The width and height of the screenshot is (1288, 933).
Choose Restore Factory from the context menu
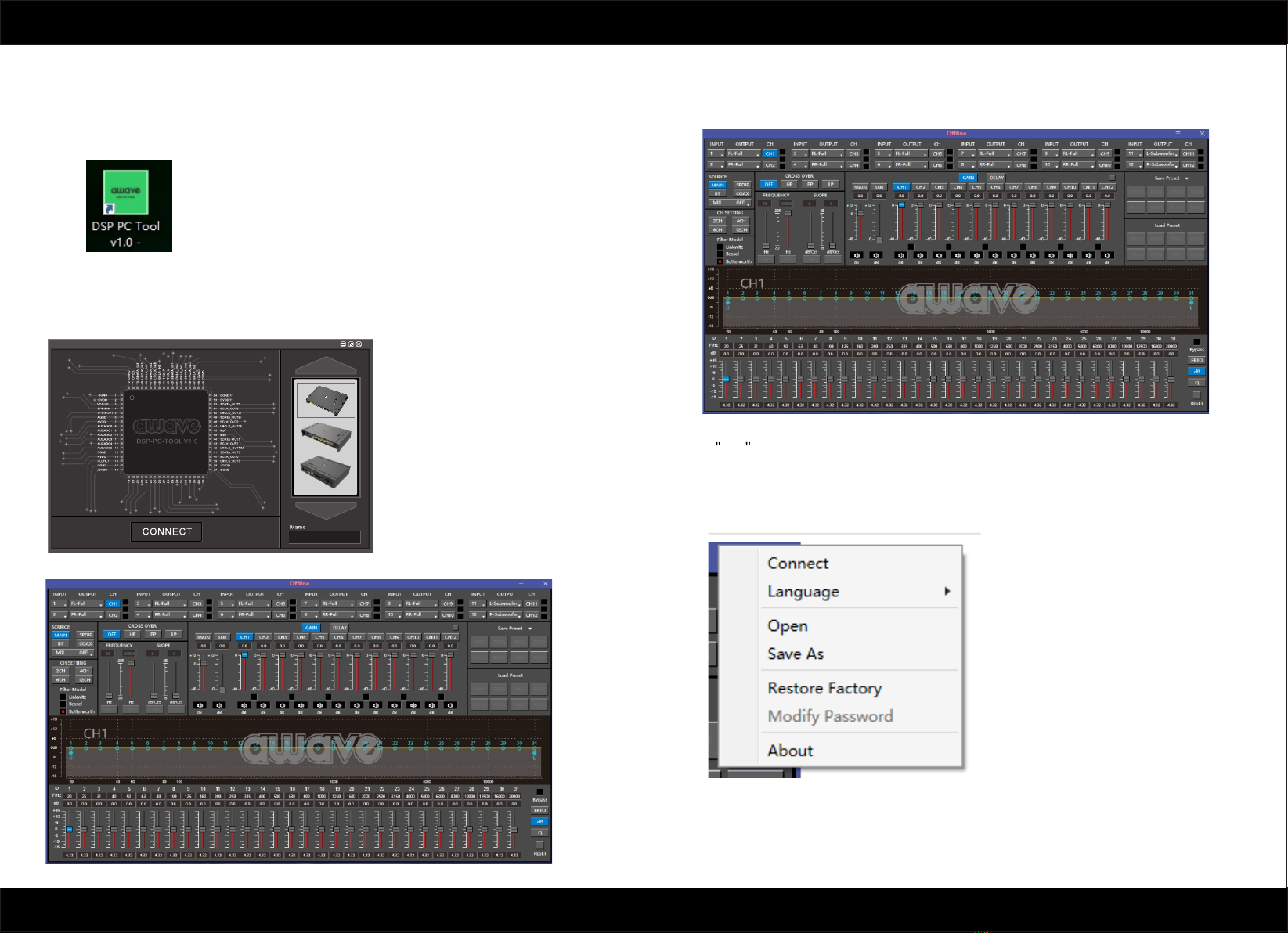tap(824, 688)
